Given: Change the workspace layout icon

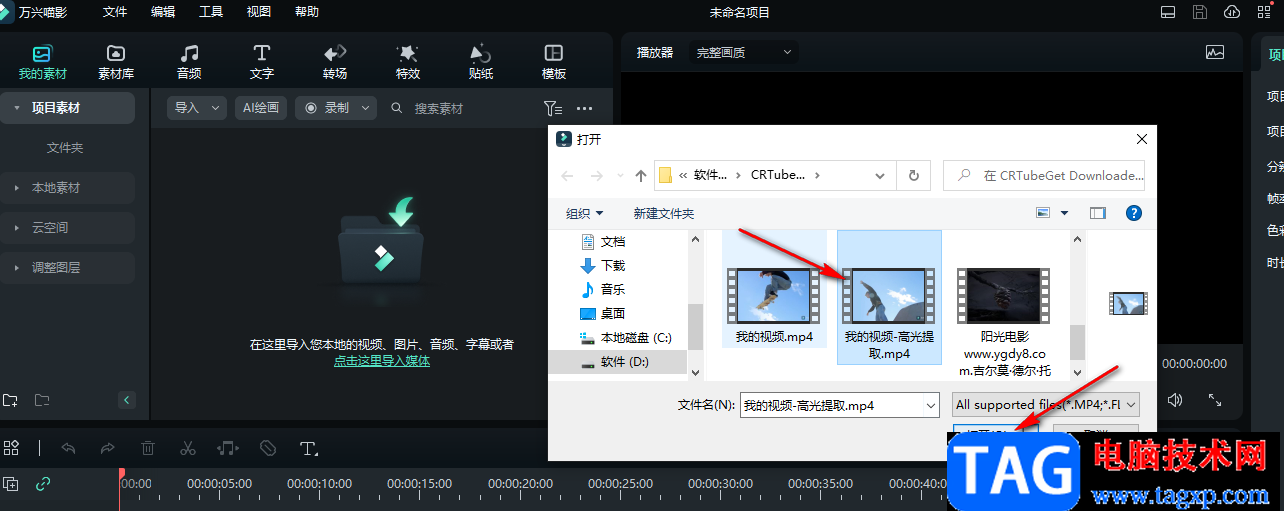Looking at the screenshot, I should (x=1167, y=12).
